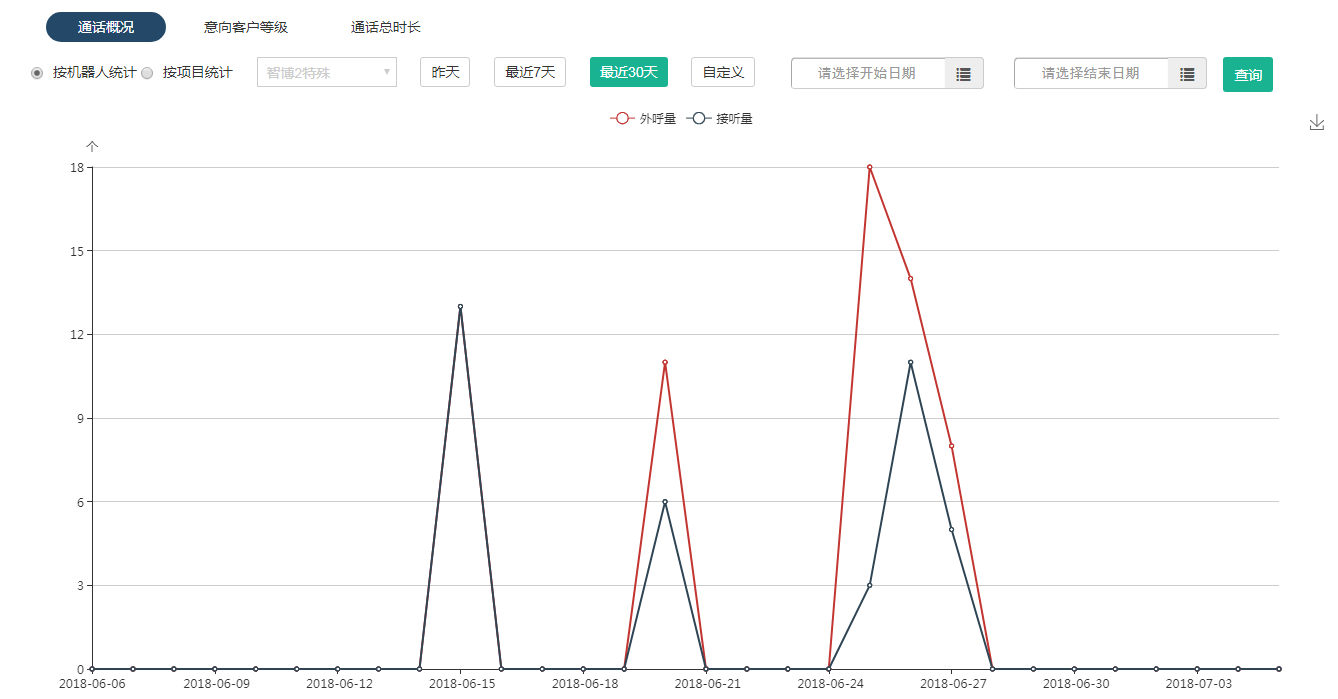
Task: Click x-axis label 2018-06-21
Action: click(x=707, y=684)
